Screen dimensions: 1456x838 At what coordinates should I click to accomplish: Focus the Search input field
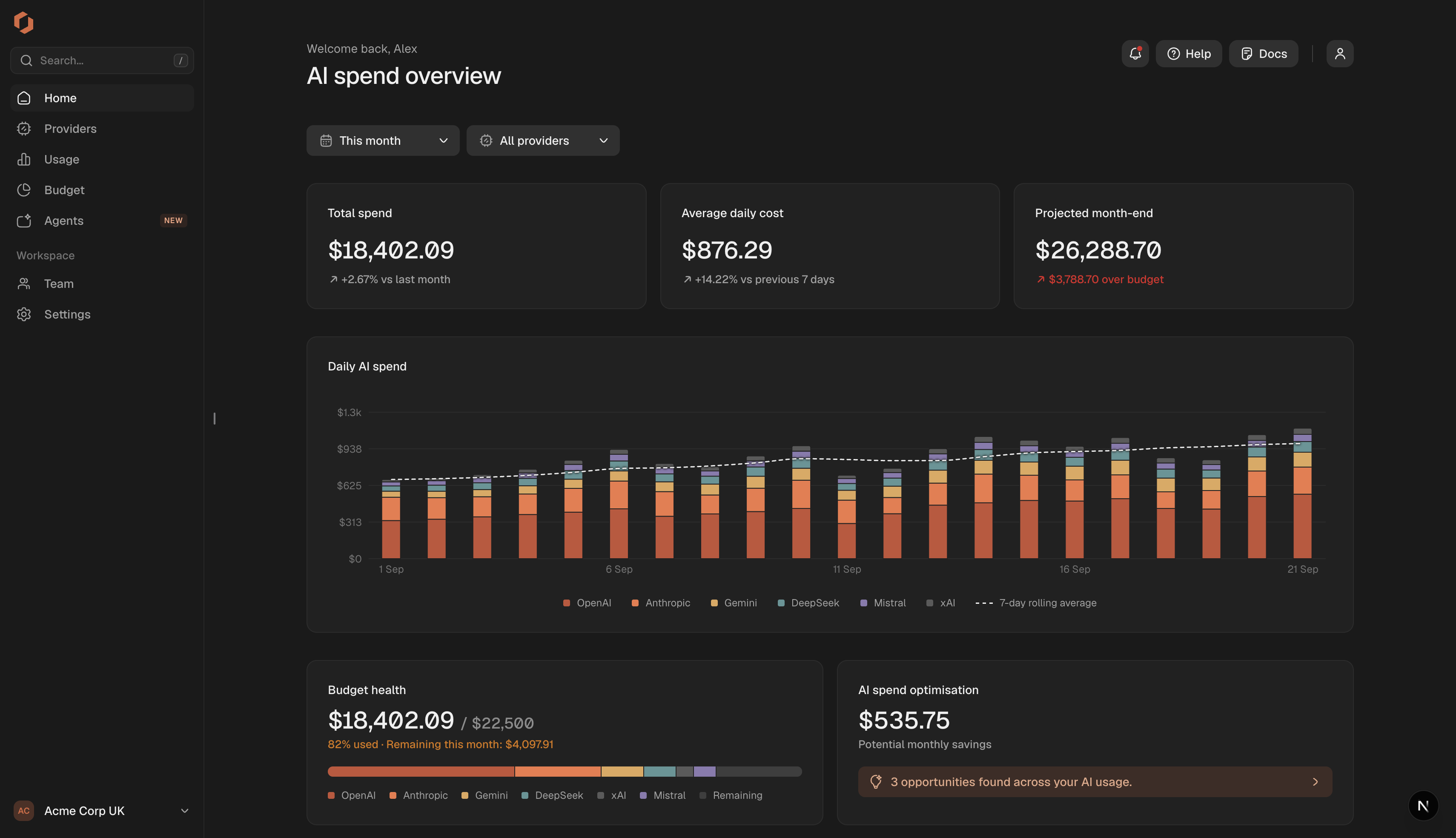[x=102, y=60]
